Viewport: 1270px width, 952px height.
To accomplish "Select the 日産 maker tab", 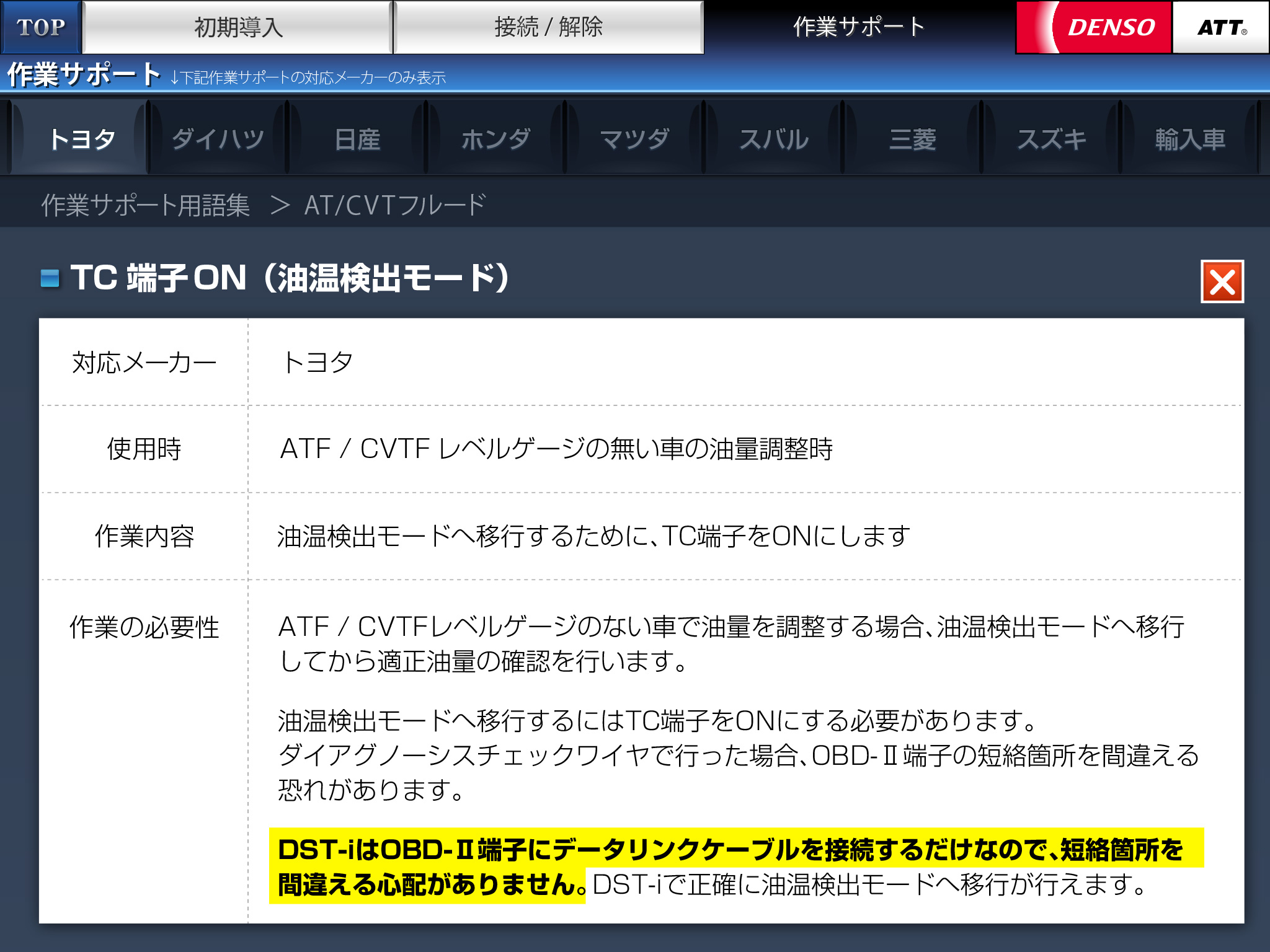I will pos(357,139).
